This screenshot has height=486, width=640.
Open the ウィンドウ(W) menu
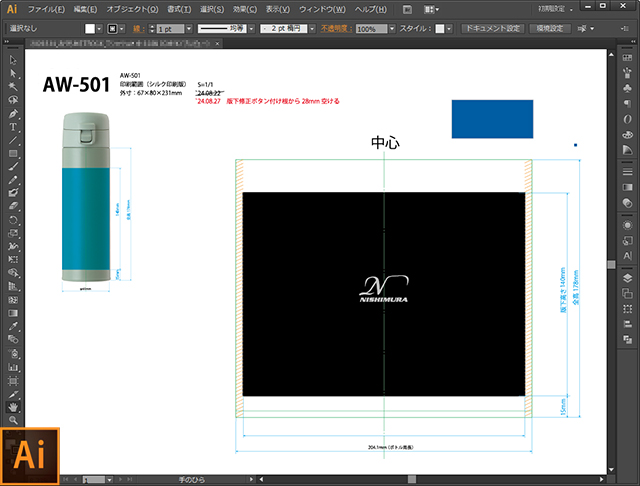tap(322, 9)
